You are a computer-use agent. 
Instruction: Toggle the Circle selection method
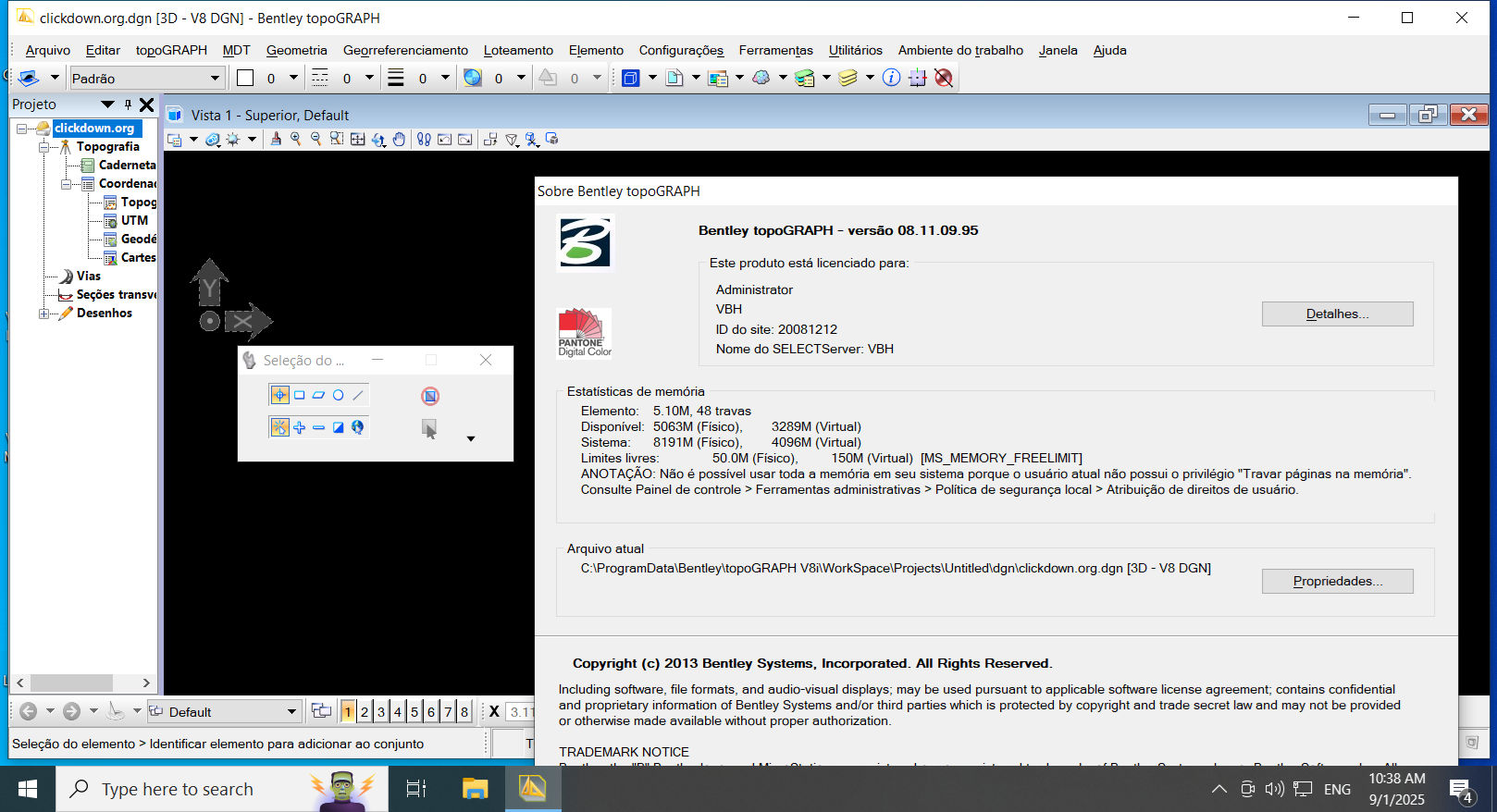339,395
